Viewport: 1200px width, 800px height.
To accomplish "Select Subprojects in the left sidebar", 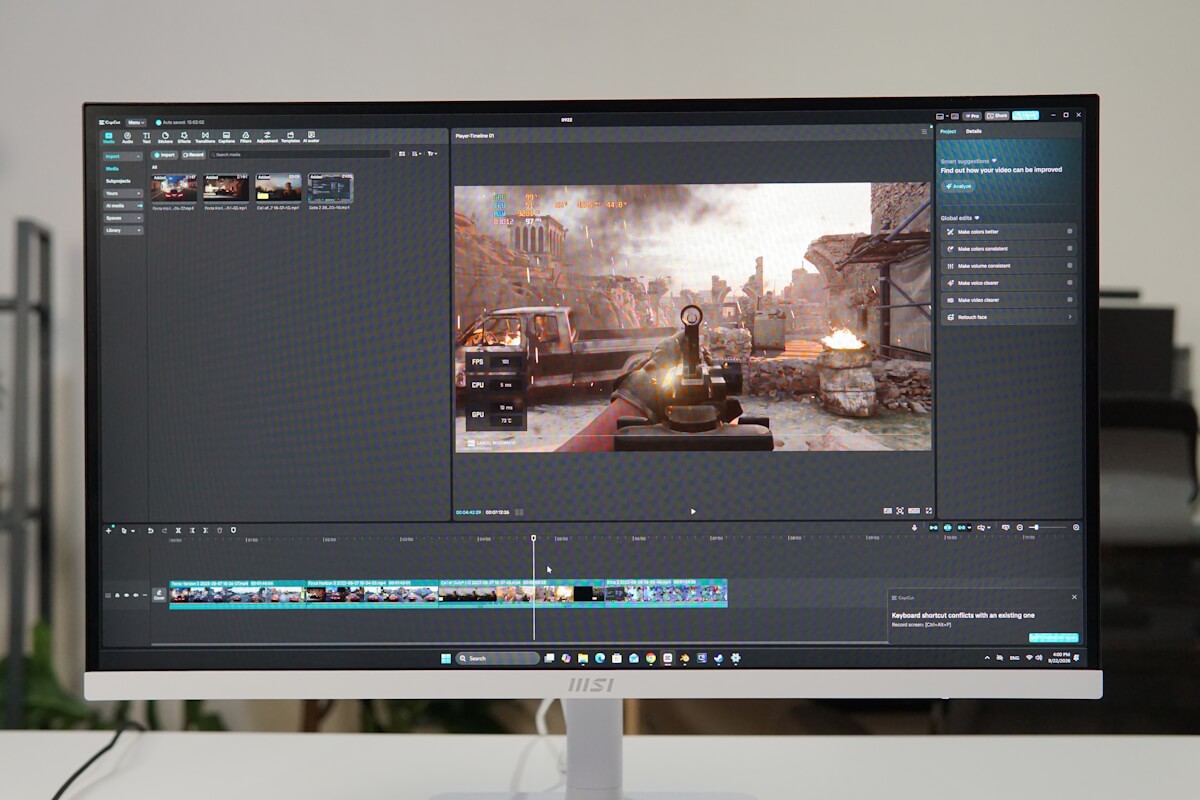I will pyautogui.click(x=118, y=181).
